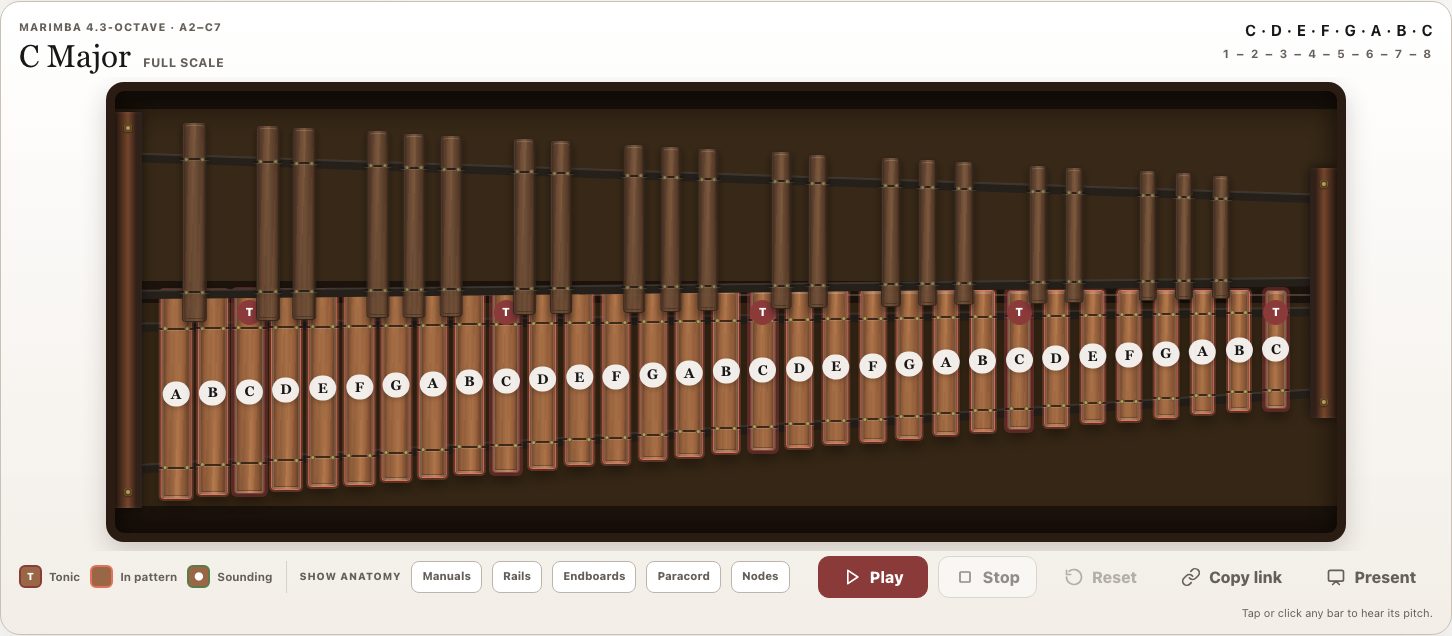The image size is (1452, 636).
Task: Strike the third F bar (F5)
Action: click(873, 367)
